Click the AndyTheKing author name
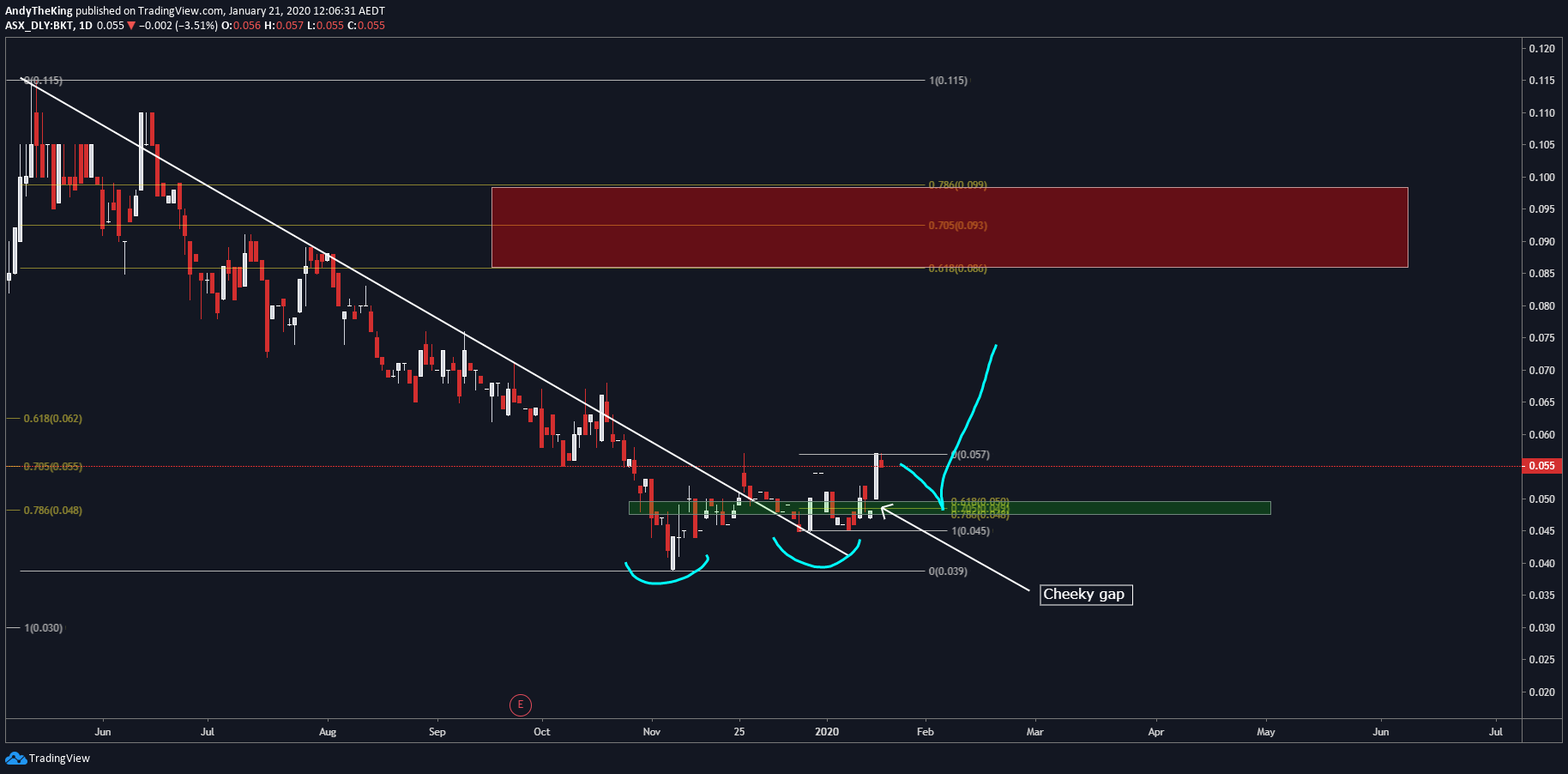1568x774 pixels. coord(39,11)
